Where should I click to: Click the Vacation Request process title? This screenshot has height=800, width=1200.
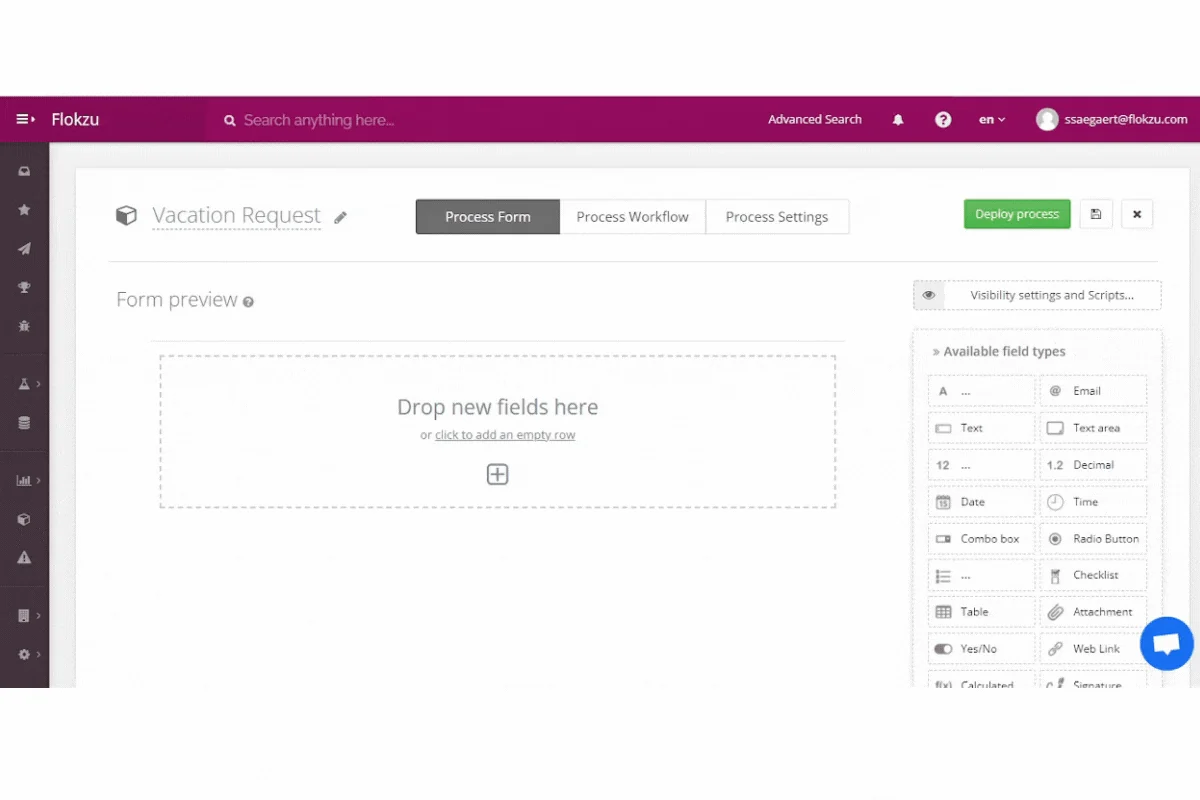236,216
